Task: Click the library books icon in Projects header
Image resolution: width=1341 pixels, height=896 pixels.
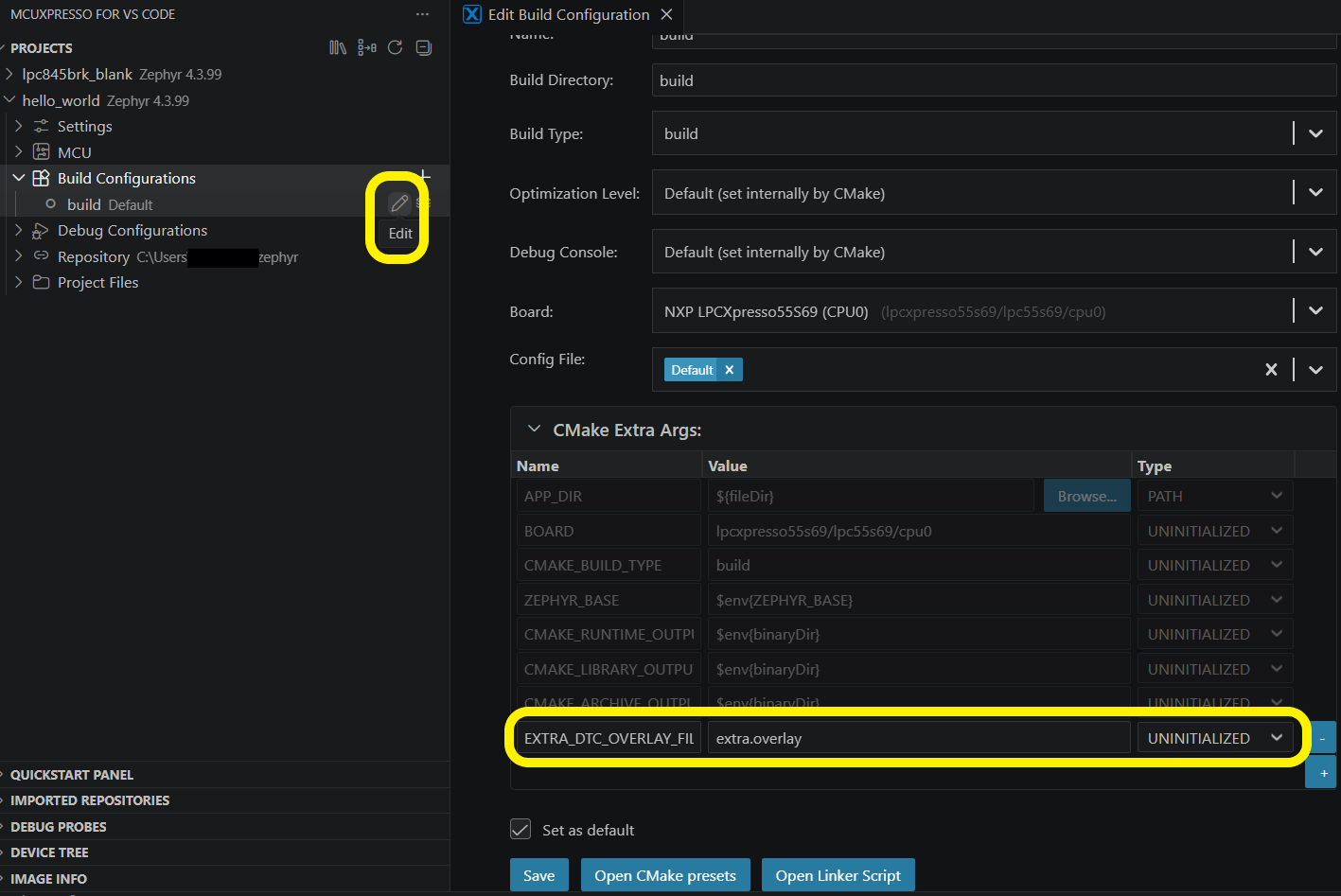Action: (338, 47)
